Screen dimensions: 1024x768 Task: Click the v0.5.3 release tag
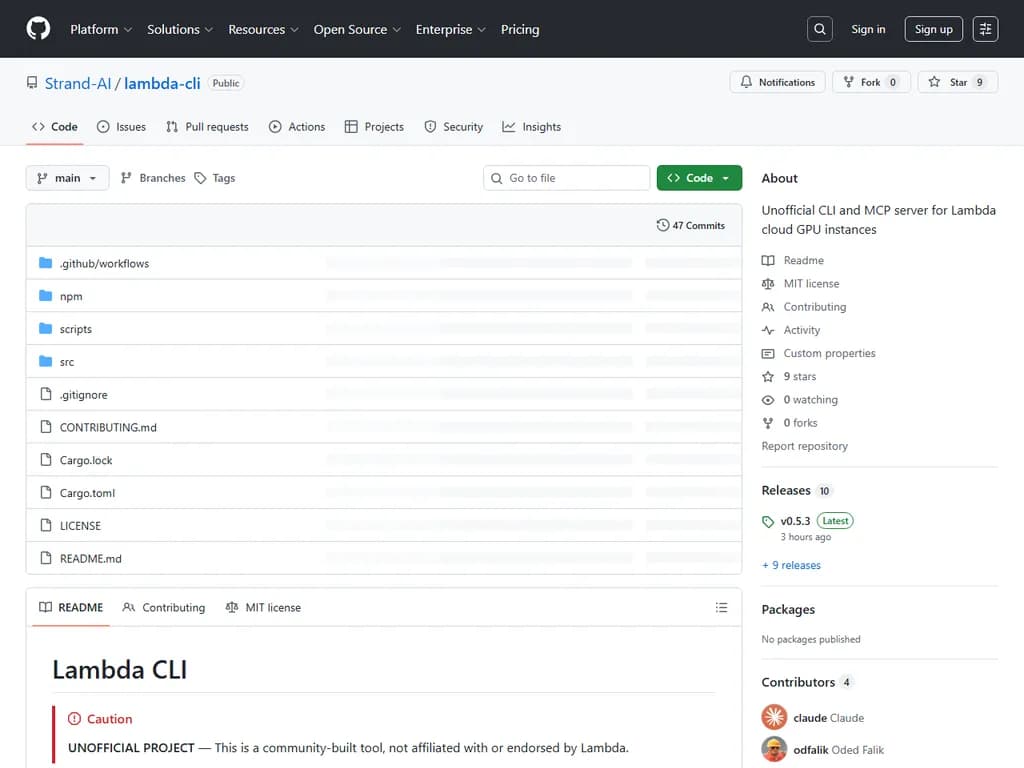point(795,521)
